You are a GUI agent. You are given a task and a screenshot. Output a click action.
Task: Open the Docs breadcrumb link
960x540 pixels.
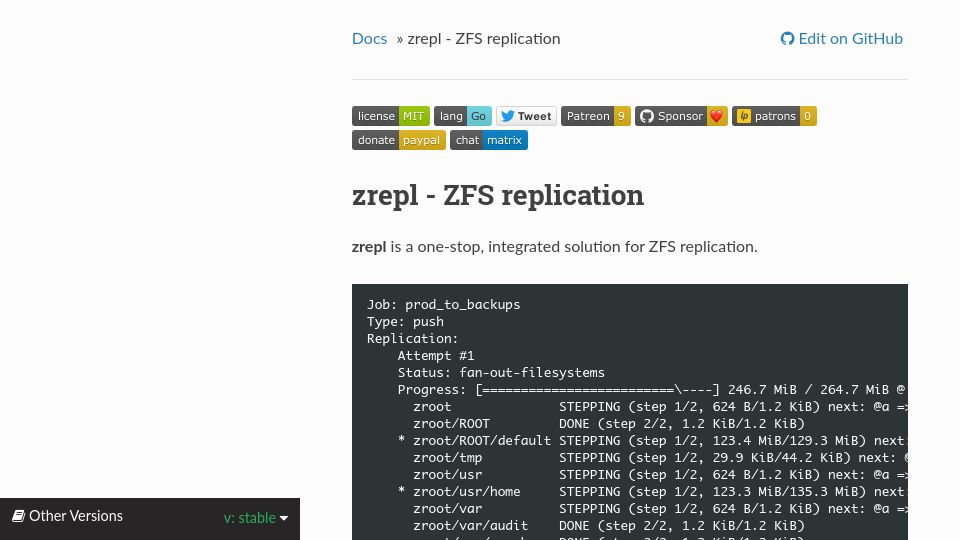point(369,39)
